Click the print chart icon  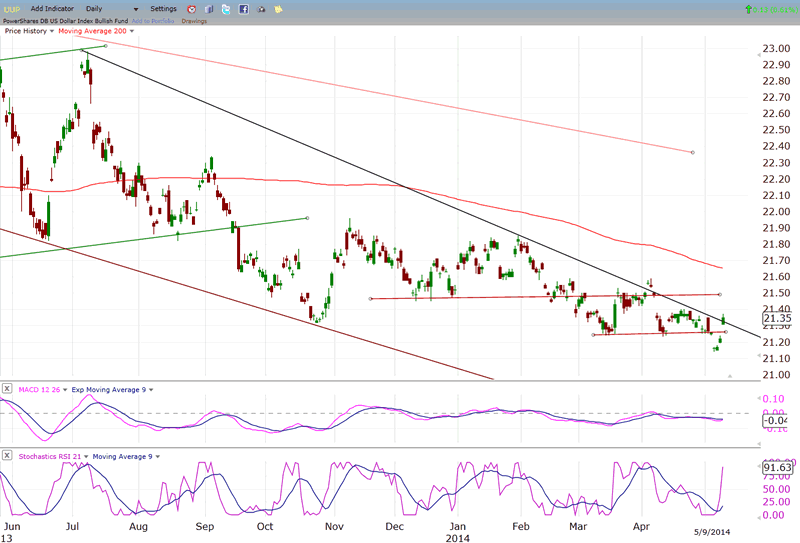[x=261, y=9]
